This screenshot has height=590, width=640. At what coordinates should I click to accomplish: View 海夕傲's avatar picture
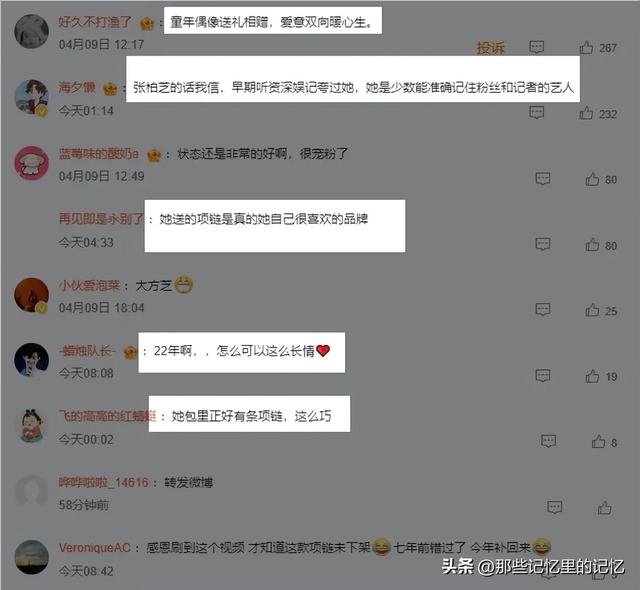coord(31,98)
